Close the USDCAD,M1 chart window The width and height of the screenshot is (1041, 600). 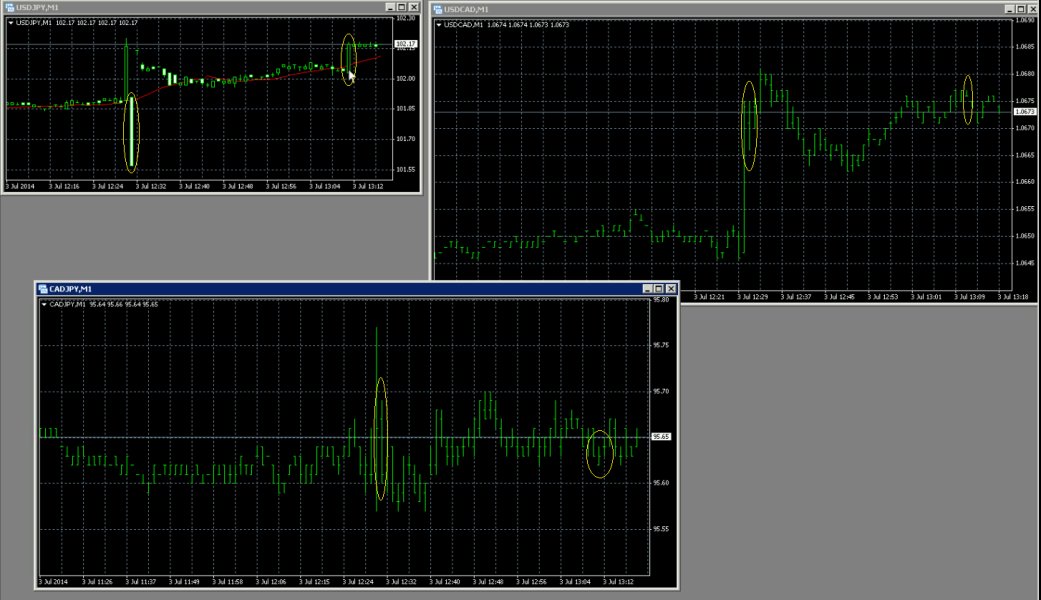(1031, 8)
